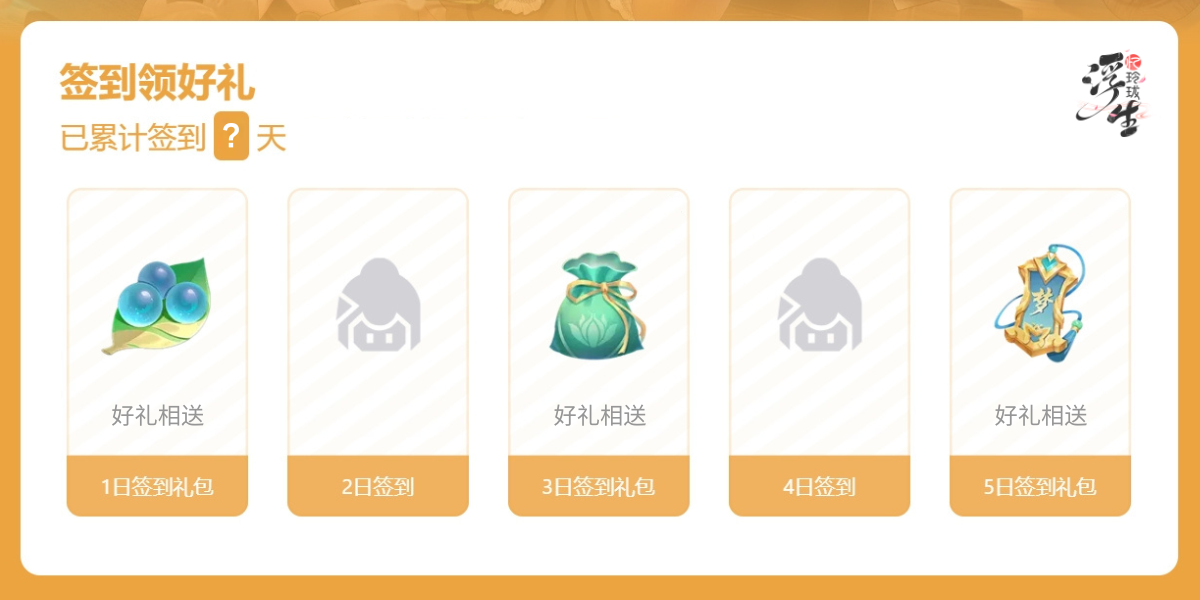Click 好礼相送 text on the day 3 card
Viewport: 1200px width, 600px height.
pyautogui.click(x=600, y=416)
